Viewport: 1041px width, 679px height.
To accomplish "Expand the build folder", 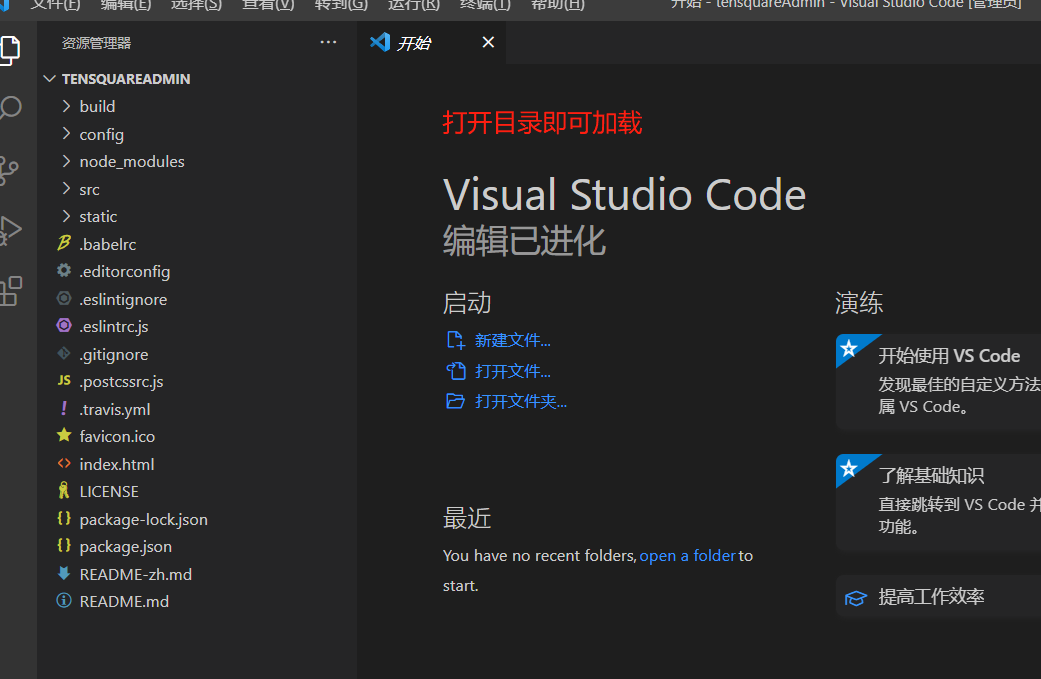I will 66,106.
